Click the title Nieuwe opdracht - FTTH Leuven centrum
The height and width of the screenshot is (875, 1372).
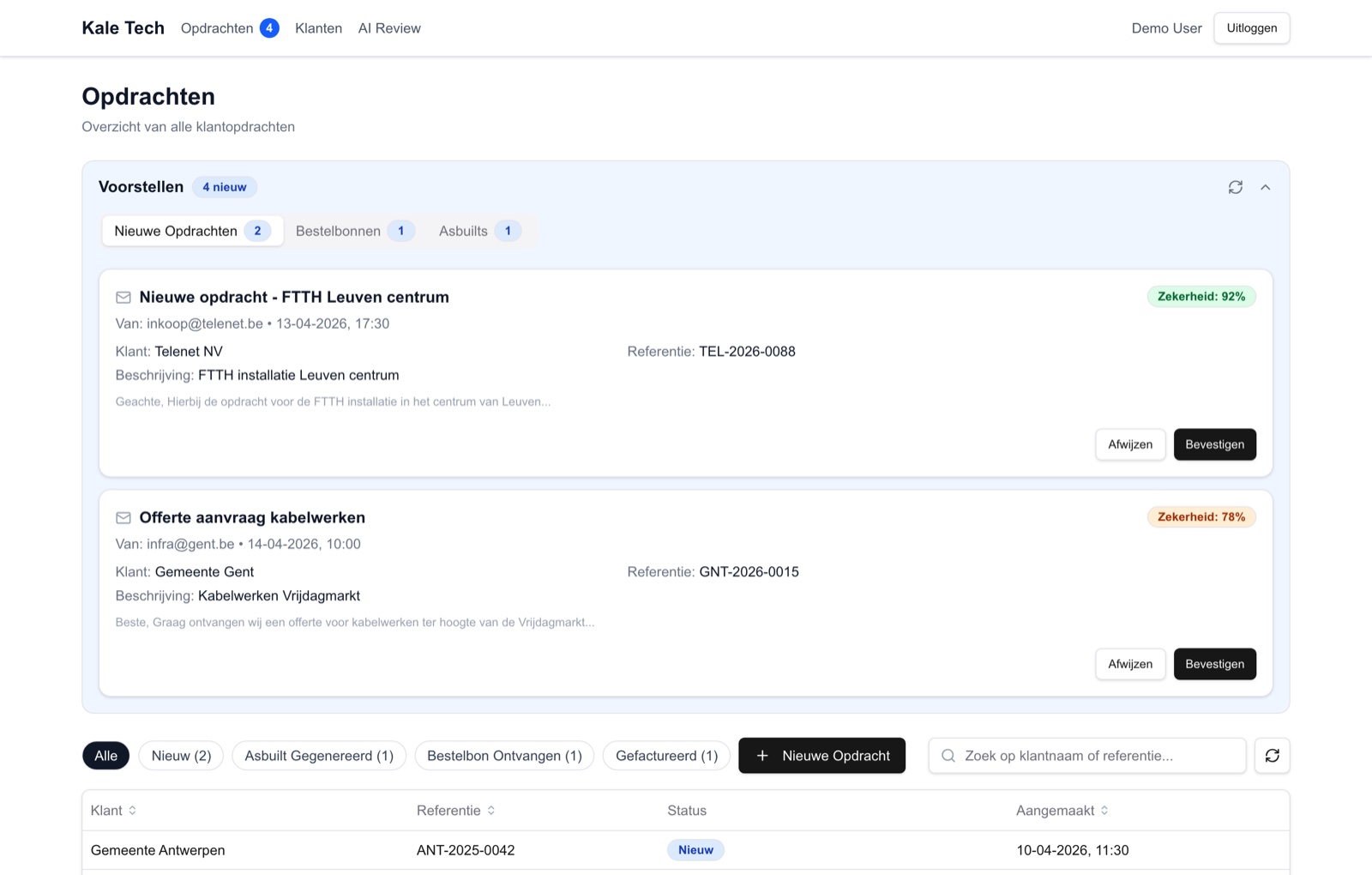click(294, 297)
